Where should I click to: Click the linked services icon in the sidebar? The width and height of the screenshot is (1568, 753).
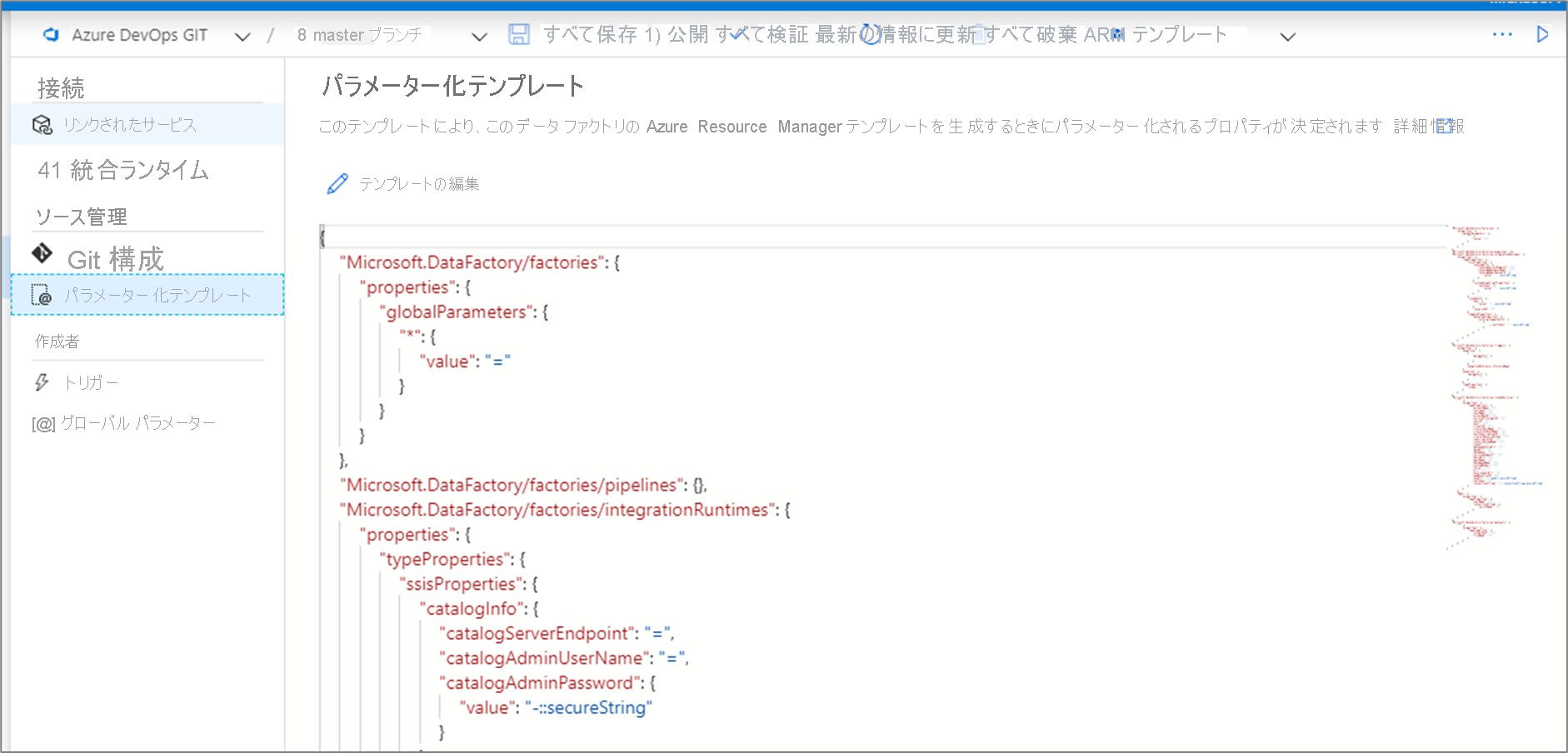(x=42, y=125)
